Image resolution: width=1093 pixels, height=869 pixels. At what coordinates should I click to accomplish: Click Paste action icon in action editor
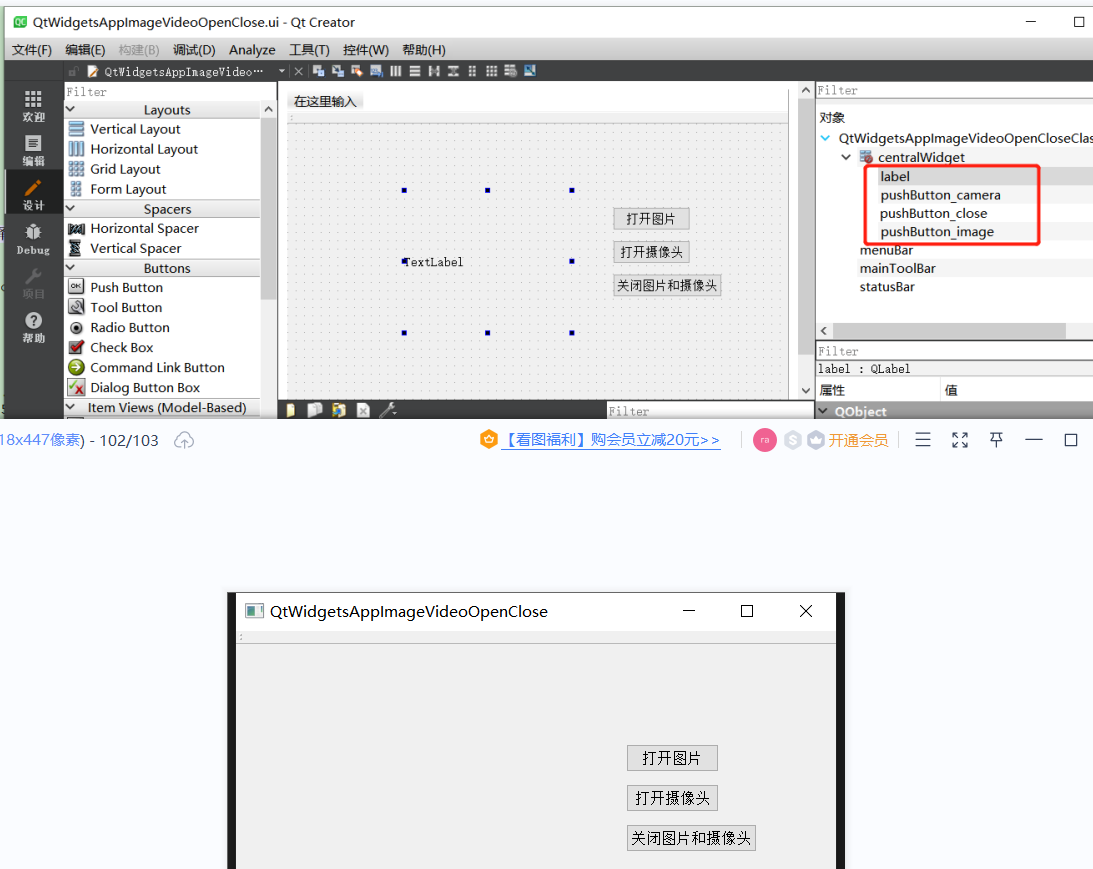(x=339, y=410)
